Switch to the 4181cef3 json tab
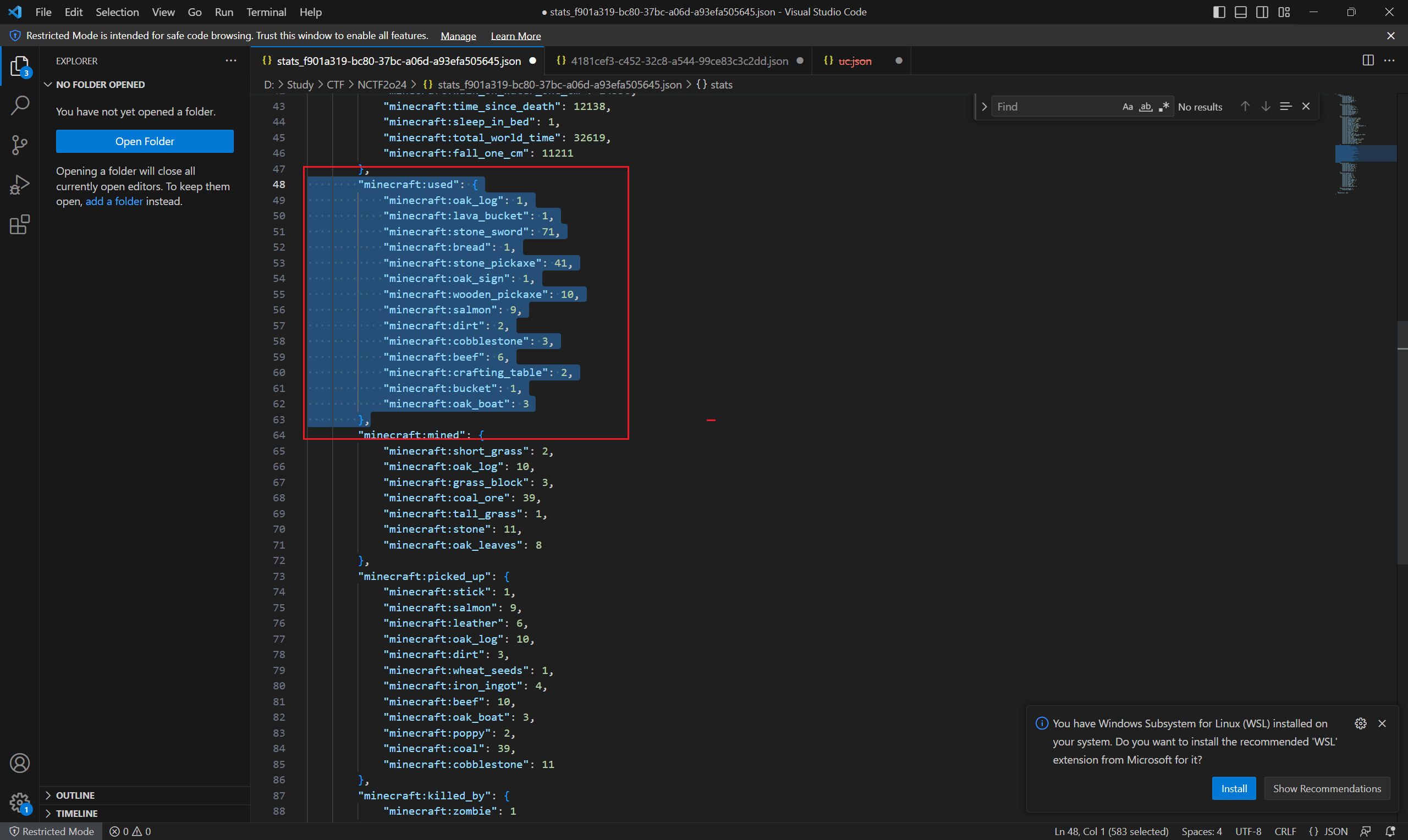 (x=678, y=60)
